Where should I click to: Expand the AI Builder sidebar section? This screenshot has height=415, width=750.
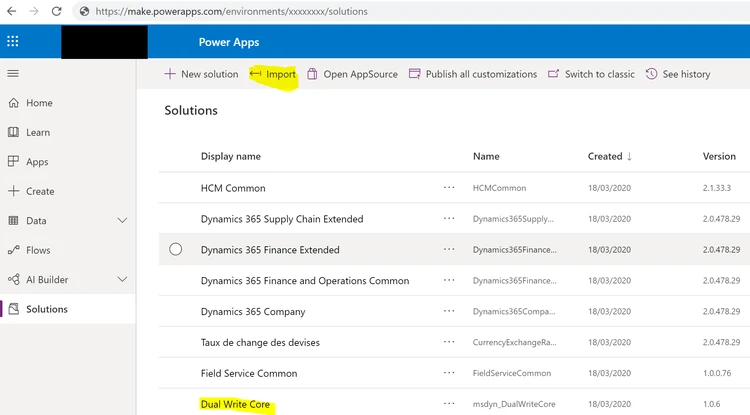pos(123,280)
